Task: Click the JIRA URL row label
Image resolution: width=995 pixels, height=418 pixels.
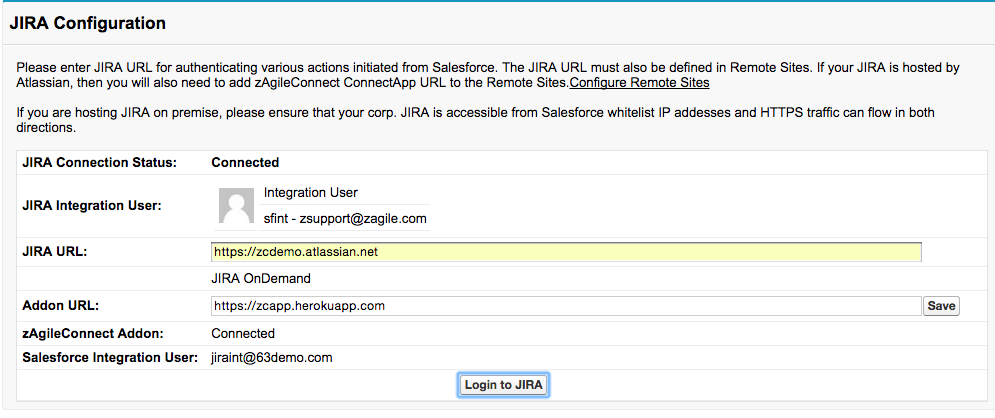Action: (55, 252)
